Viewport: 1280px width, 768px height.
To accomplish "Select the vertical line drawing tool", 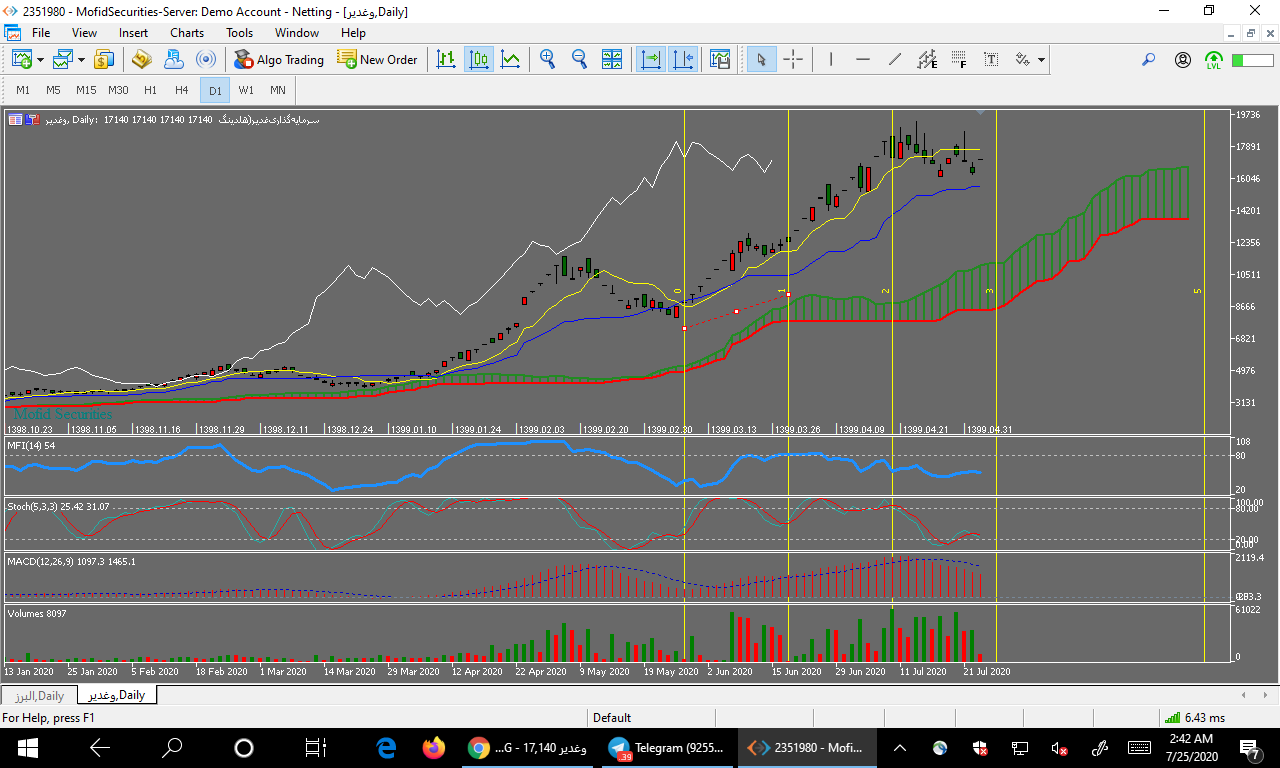I will (831, 60).
